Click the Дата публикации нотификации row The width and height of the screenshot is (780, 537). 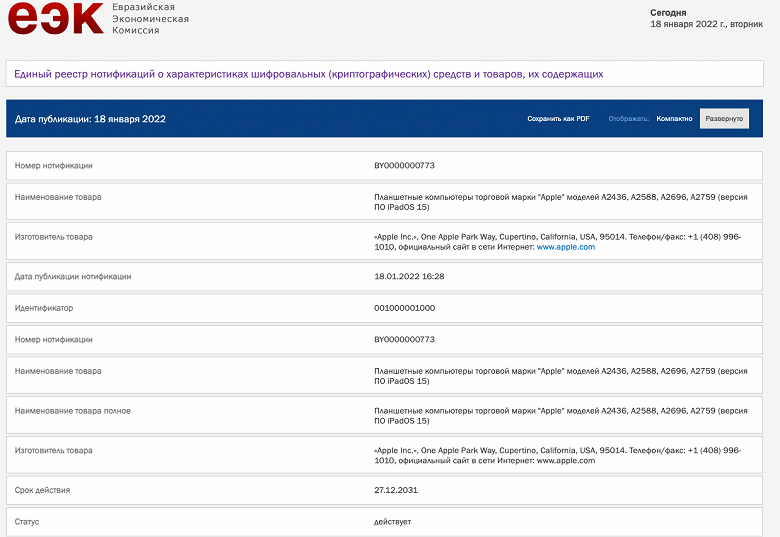384,276
